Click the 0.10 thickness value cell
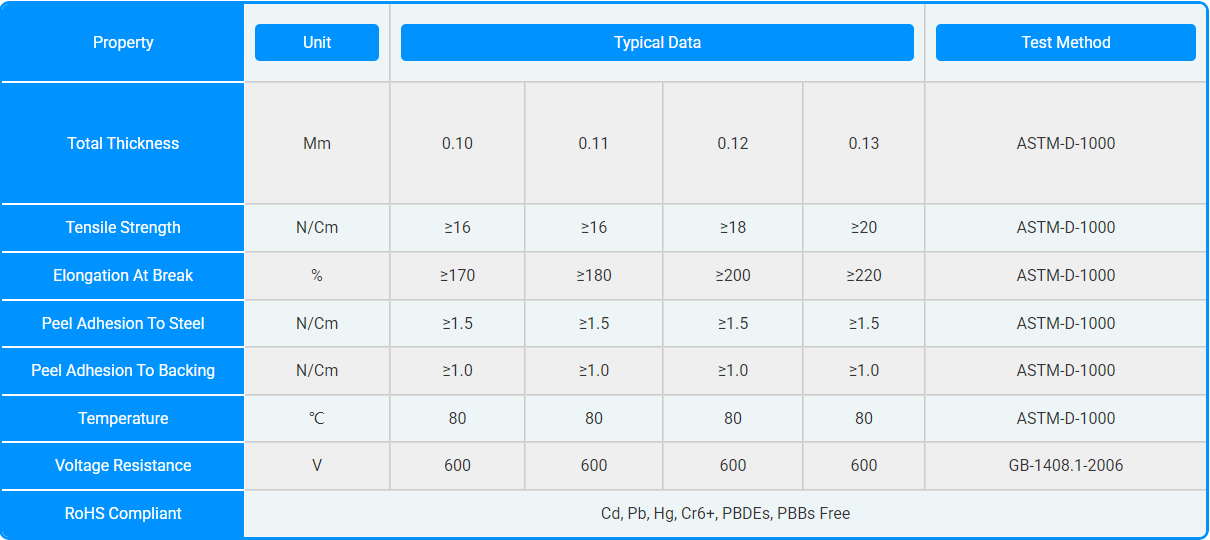The width and height of the screenshot is (1210, 540). tap(457, 143)
